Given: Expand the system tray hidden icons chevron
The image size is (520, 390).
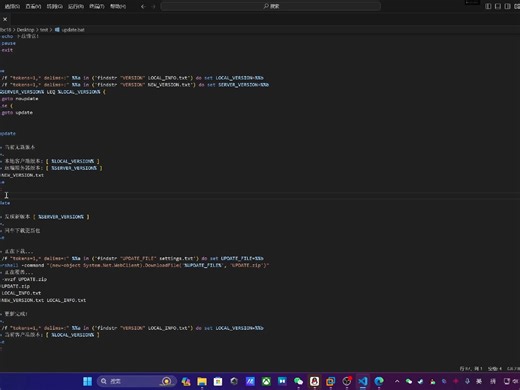Looking at the screenshot, I should (397, 381).
